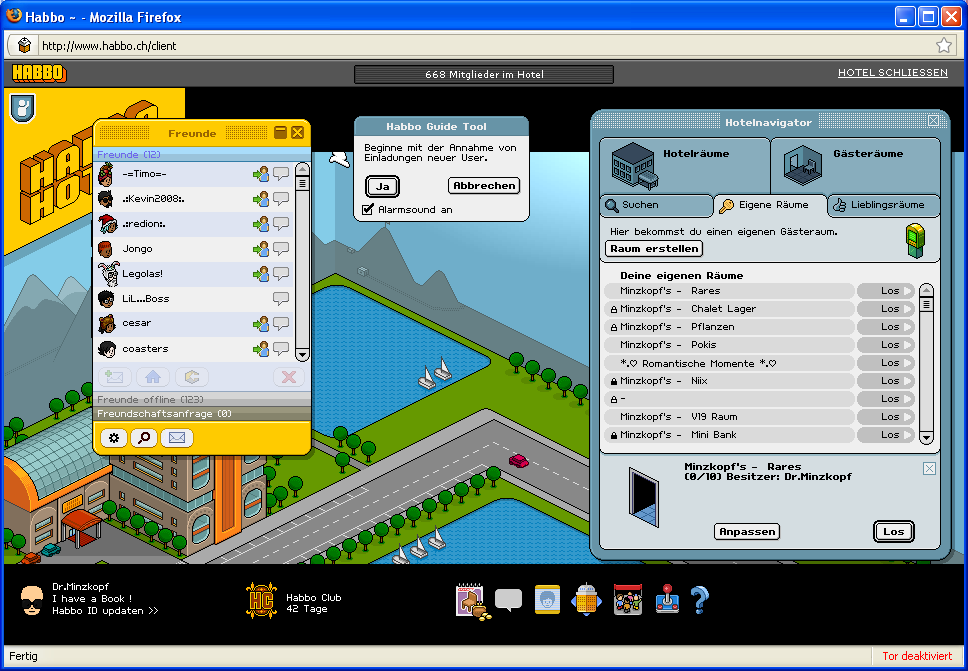
Task: Click Los for Minzkopf's - Pflanzen
Action: [886, 327]
